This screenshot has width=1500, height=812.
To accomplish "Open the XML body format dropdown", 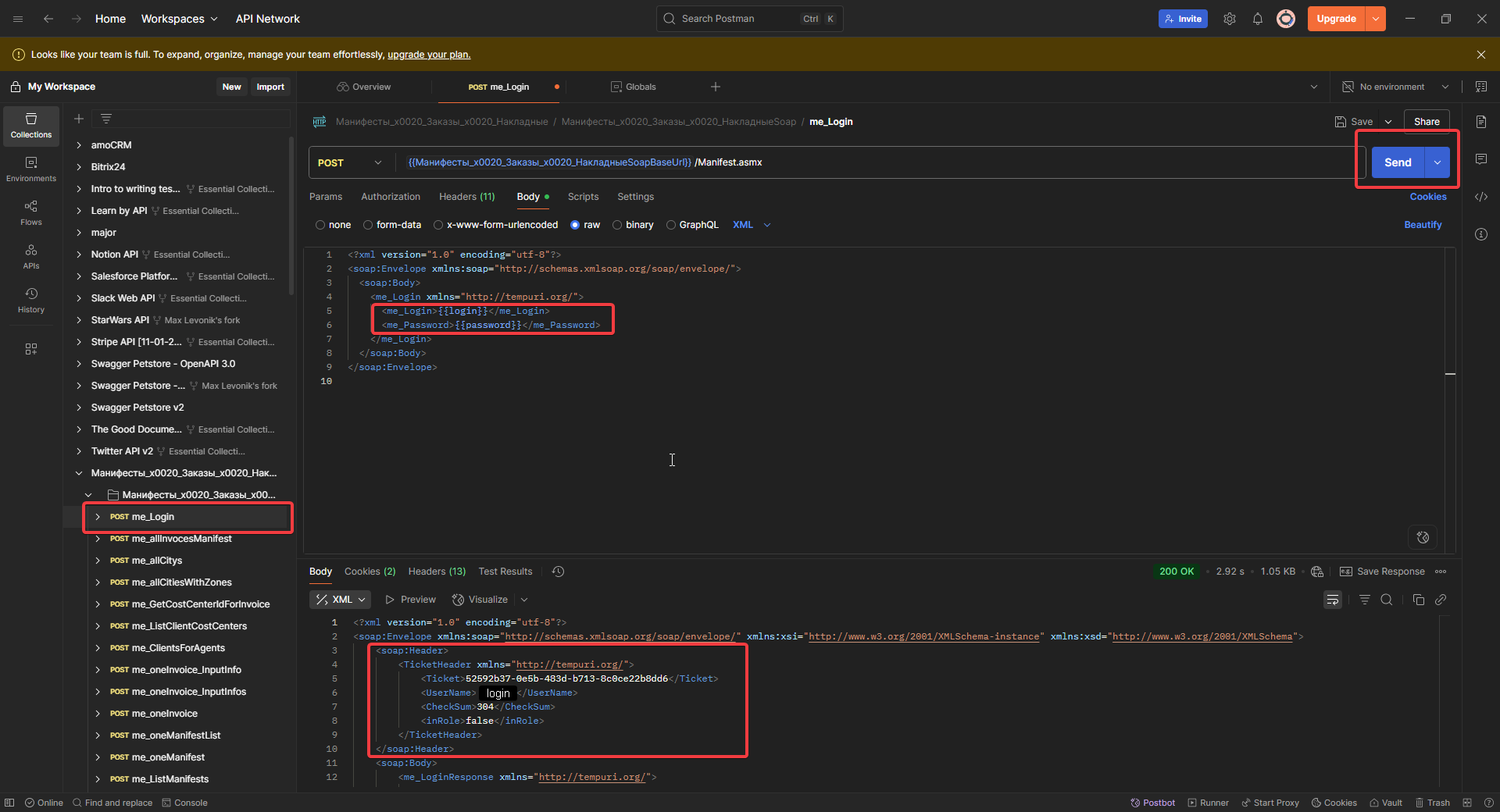I will 752,225.
